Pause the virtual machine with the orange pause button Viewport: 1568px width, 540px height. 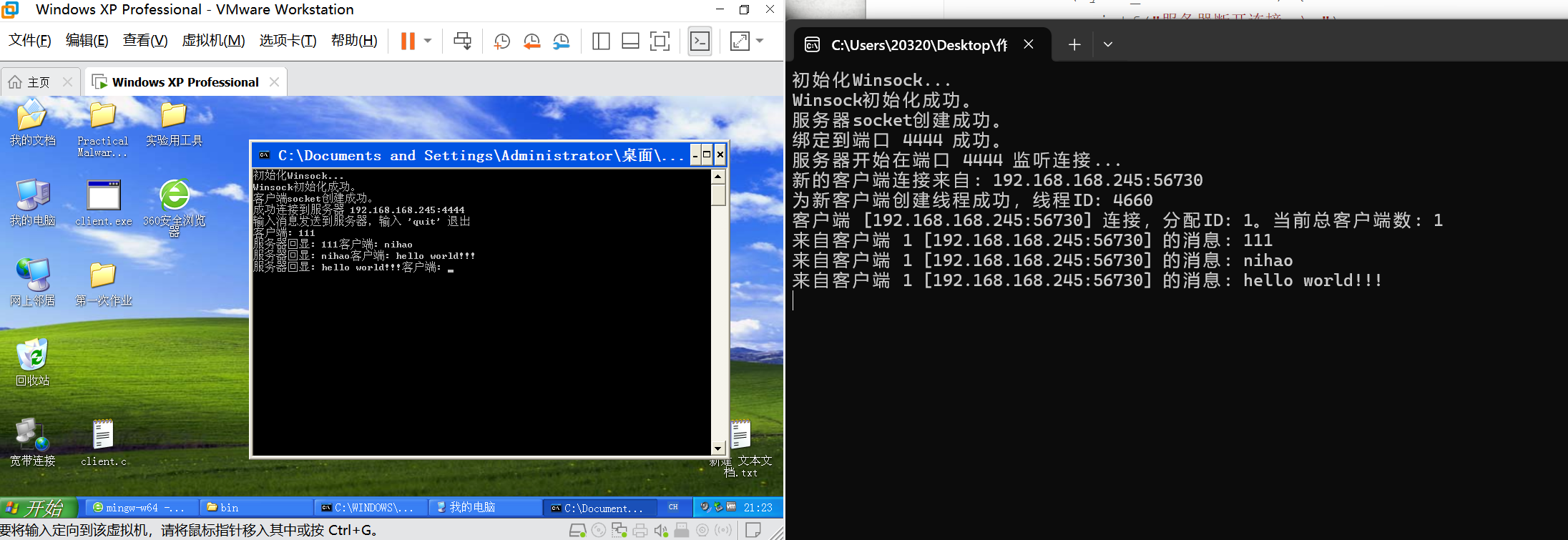[408, 41]
